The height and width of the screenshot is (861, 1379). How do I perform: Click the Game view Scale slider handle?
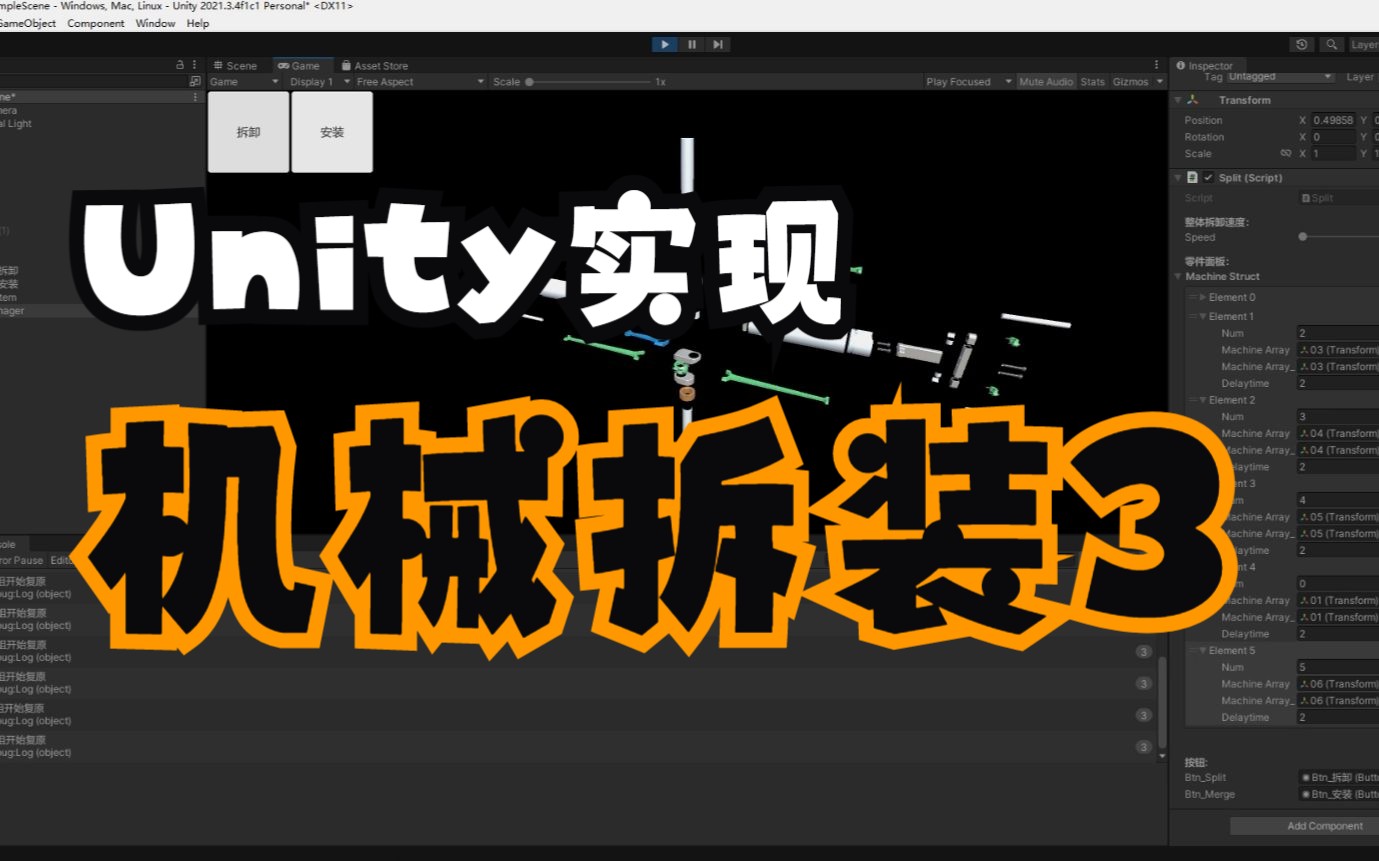pos(529,82)
